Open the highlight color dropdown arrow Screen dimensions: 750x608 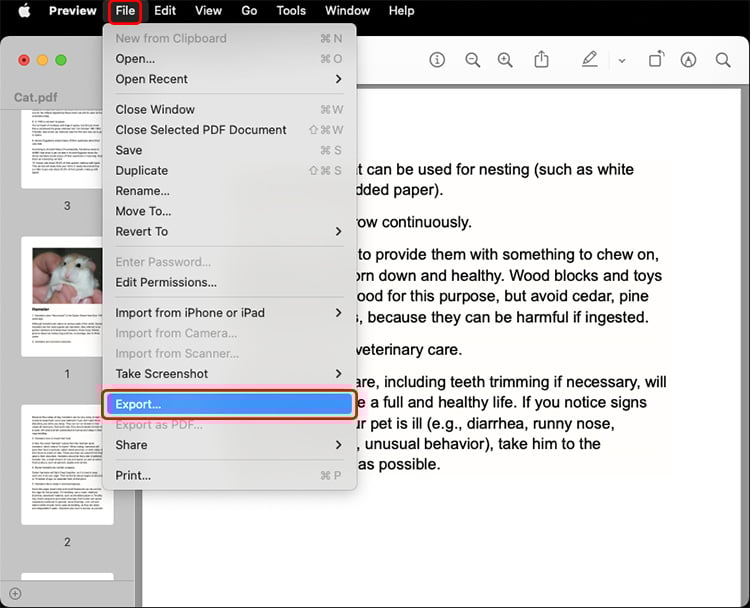coord(622,61)
